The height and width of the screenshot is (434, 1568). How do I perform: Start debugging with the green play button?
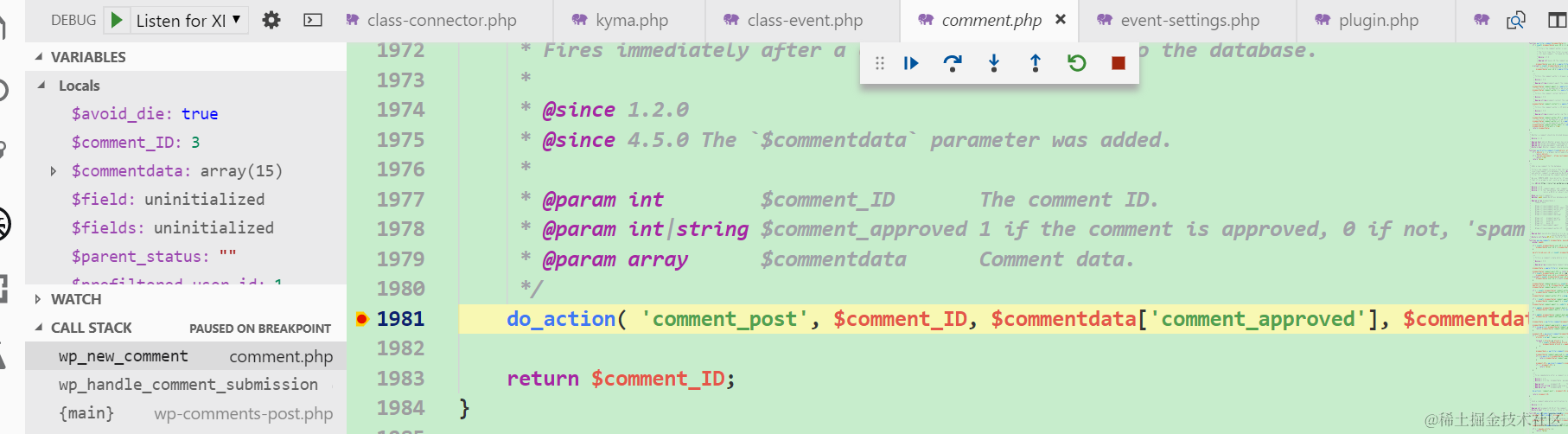pyautogui.click(x=117, y=20)
